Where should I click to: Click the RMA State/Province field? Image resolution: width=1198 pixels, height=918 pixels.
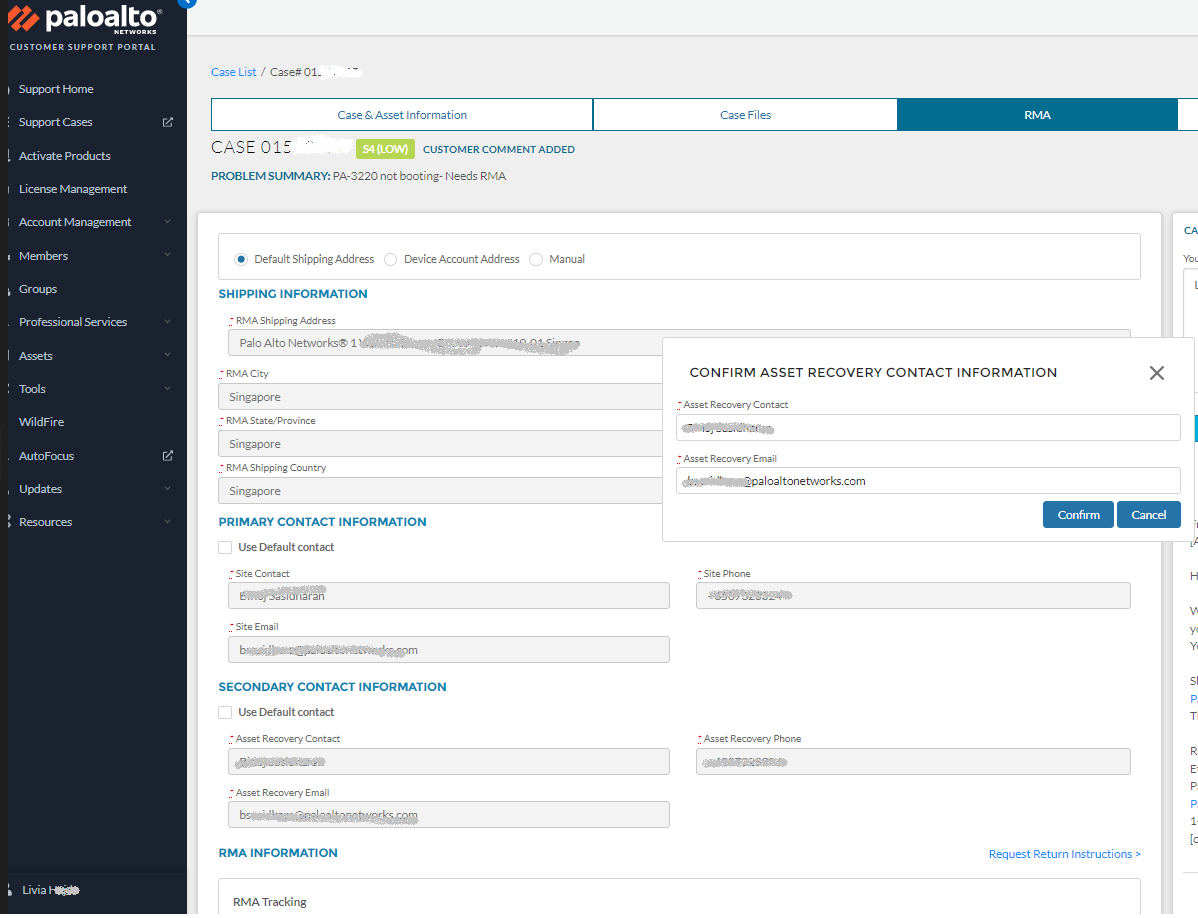[x=440, y=444]
